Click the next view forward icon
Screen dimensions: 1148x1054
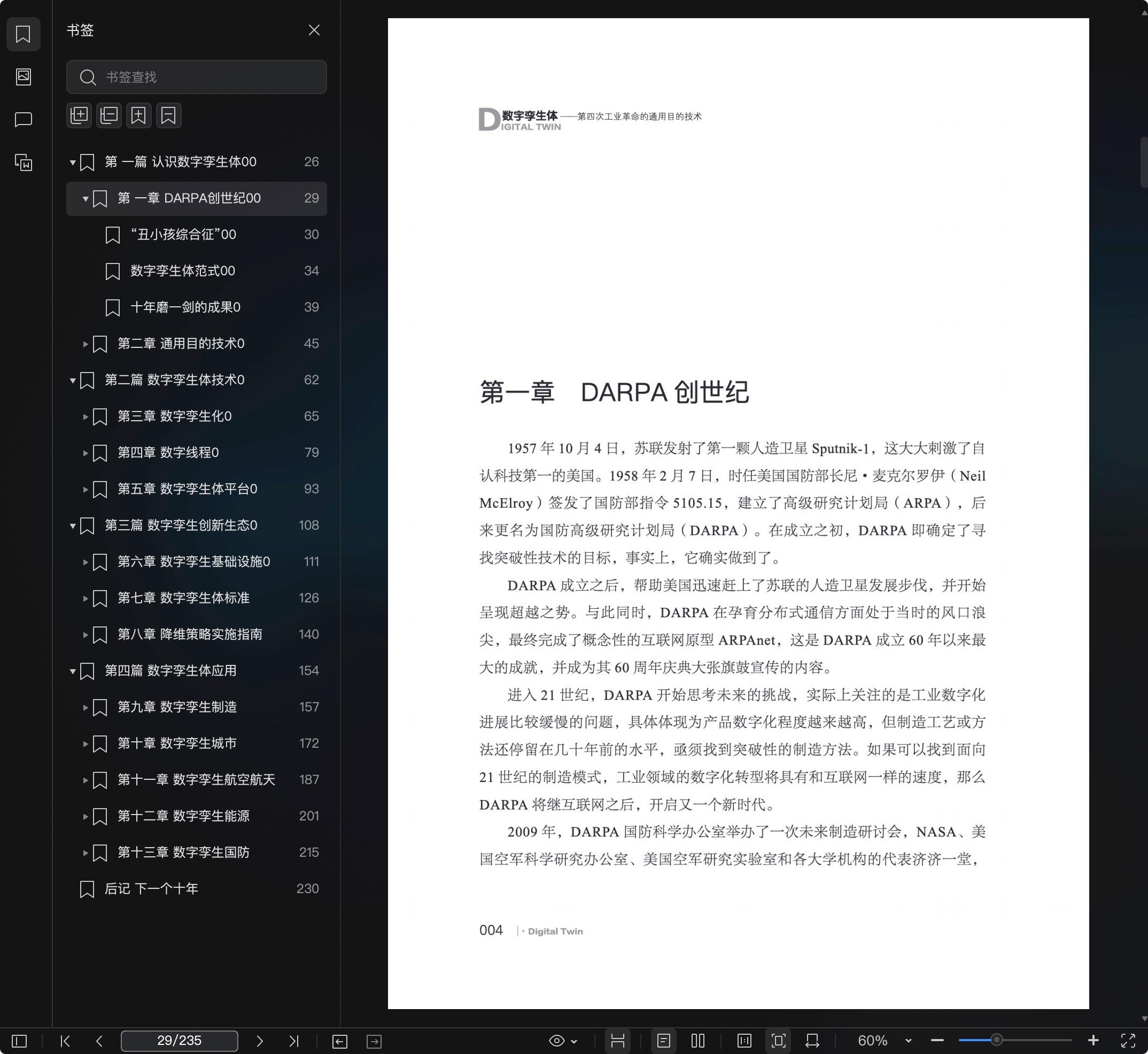pos(374,1042)
